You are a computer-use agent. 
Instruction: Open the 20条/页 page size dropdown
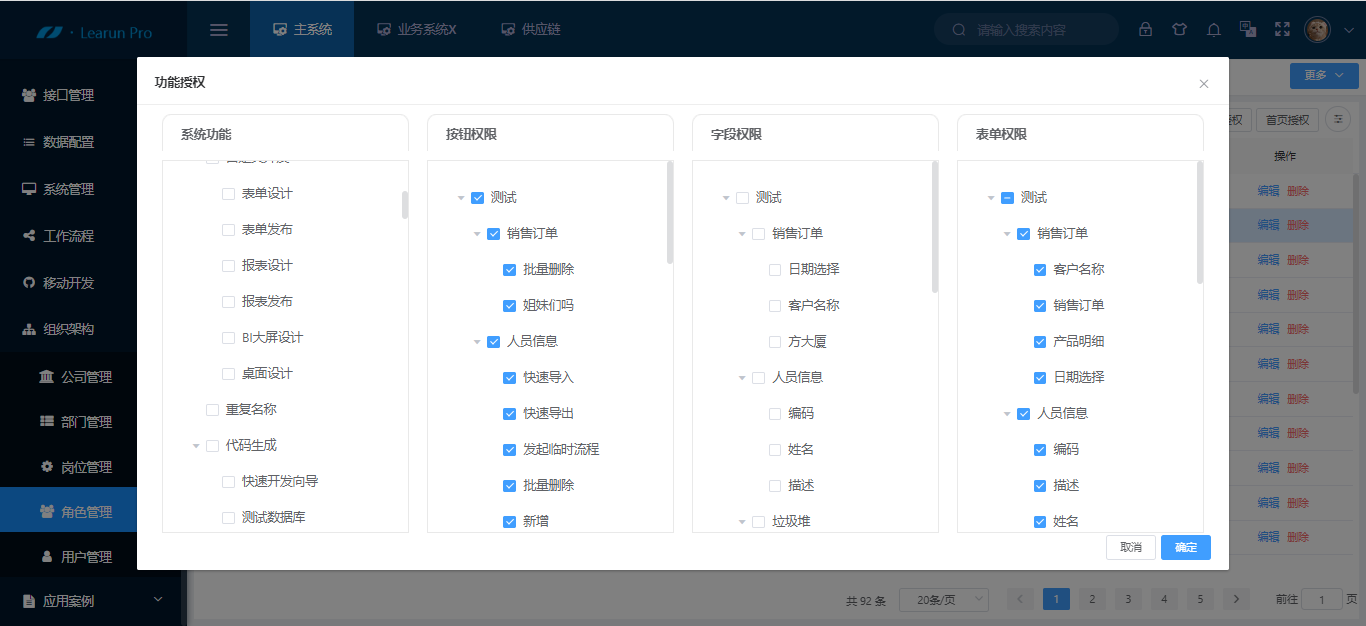coord(943,599)
